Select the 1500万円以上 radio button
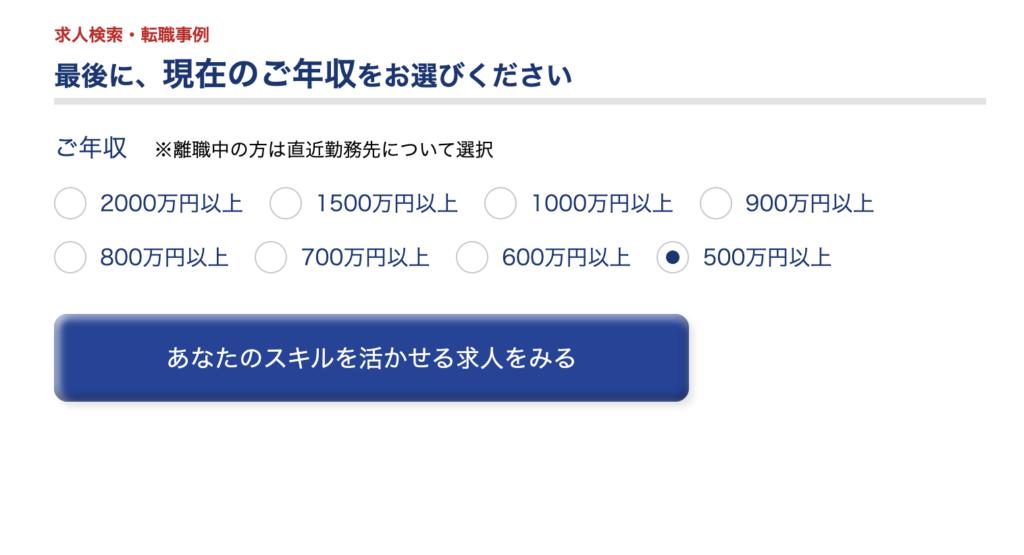Viewport: 1024px width, 555px height. click(285, 203)
